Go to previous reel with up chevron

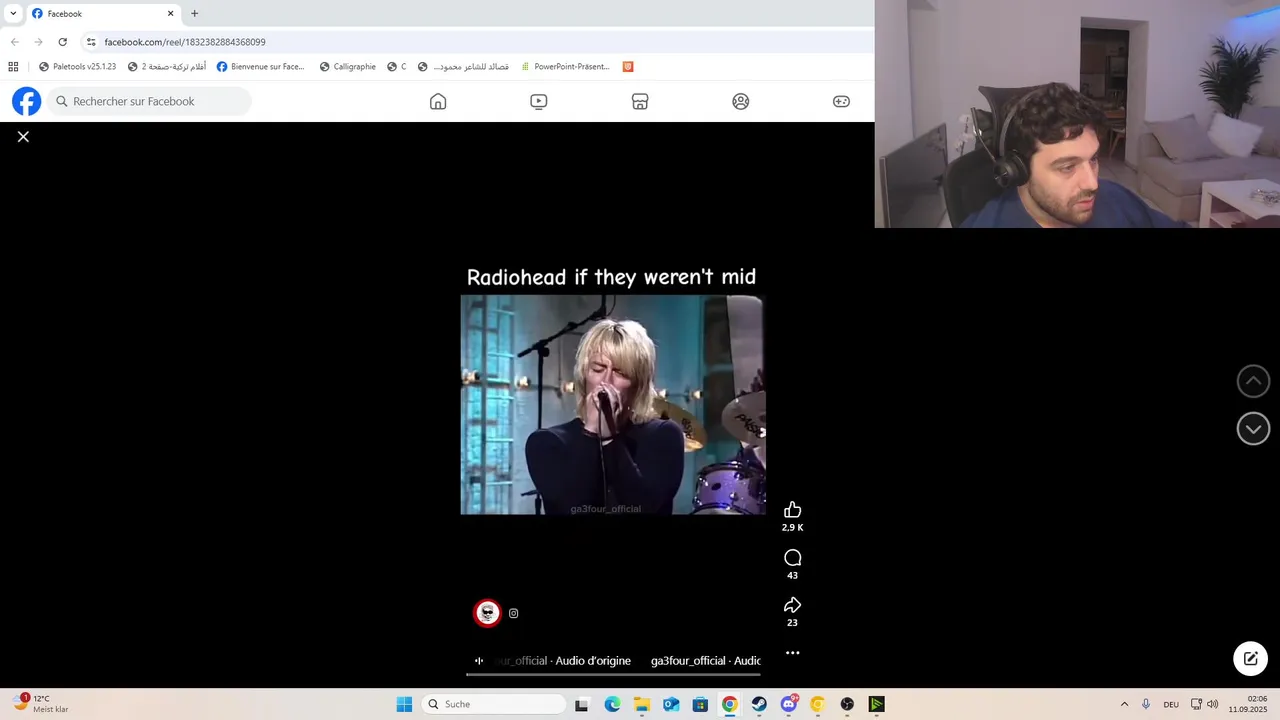pos(1253,381)
